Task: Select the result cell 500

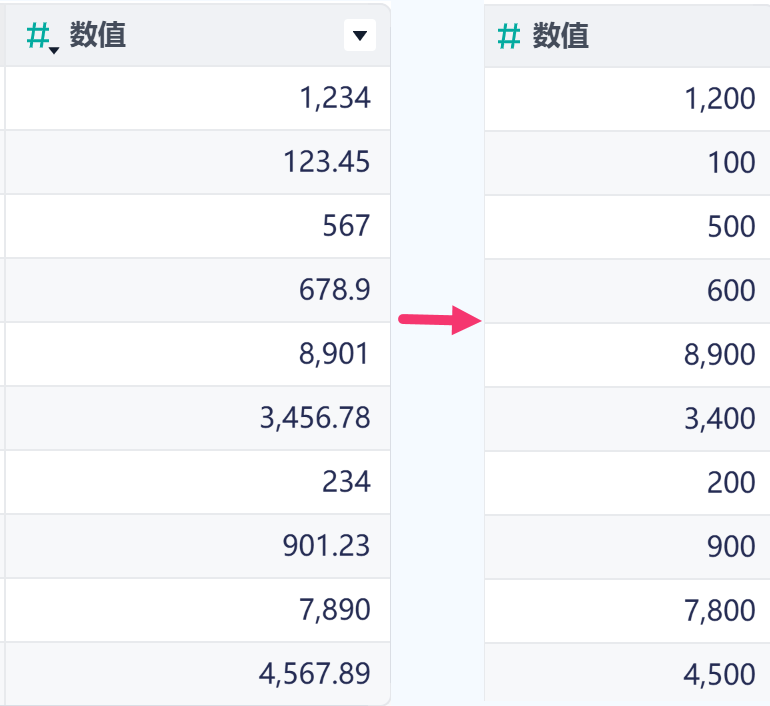Action: pos(627,227)
